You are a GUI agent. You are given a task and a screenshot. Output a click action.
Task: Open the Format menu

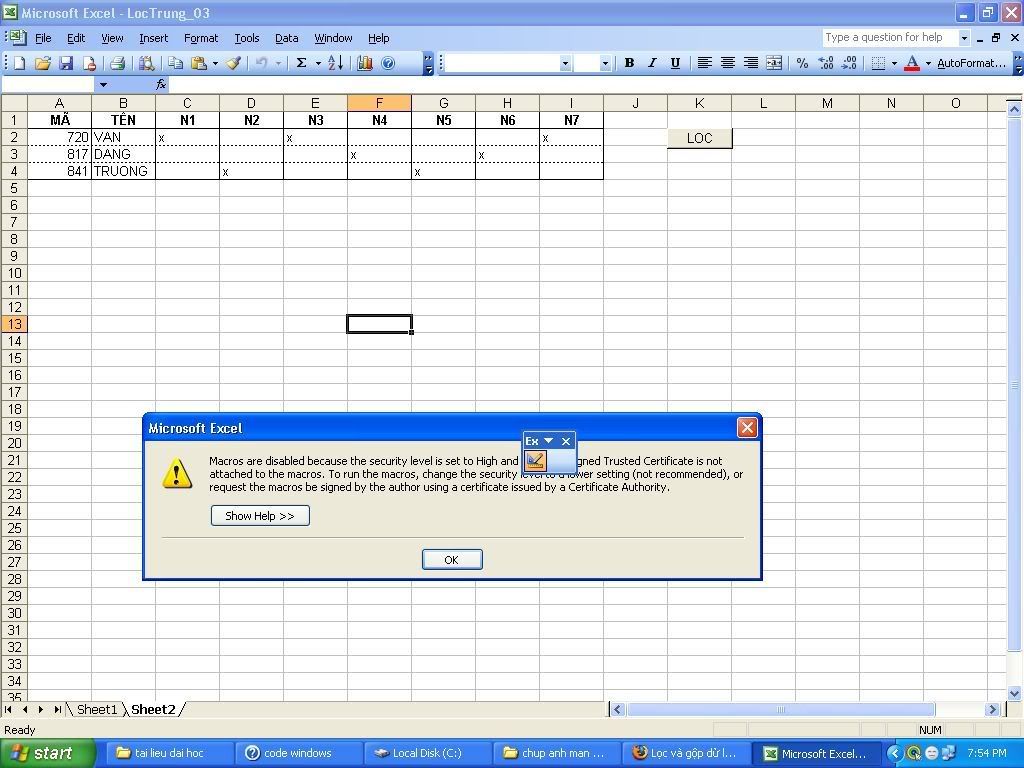pos(200,38)
